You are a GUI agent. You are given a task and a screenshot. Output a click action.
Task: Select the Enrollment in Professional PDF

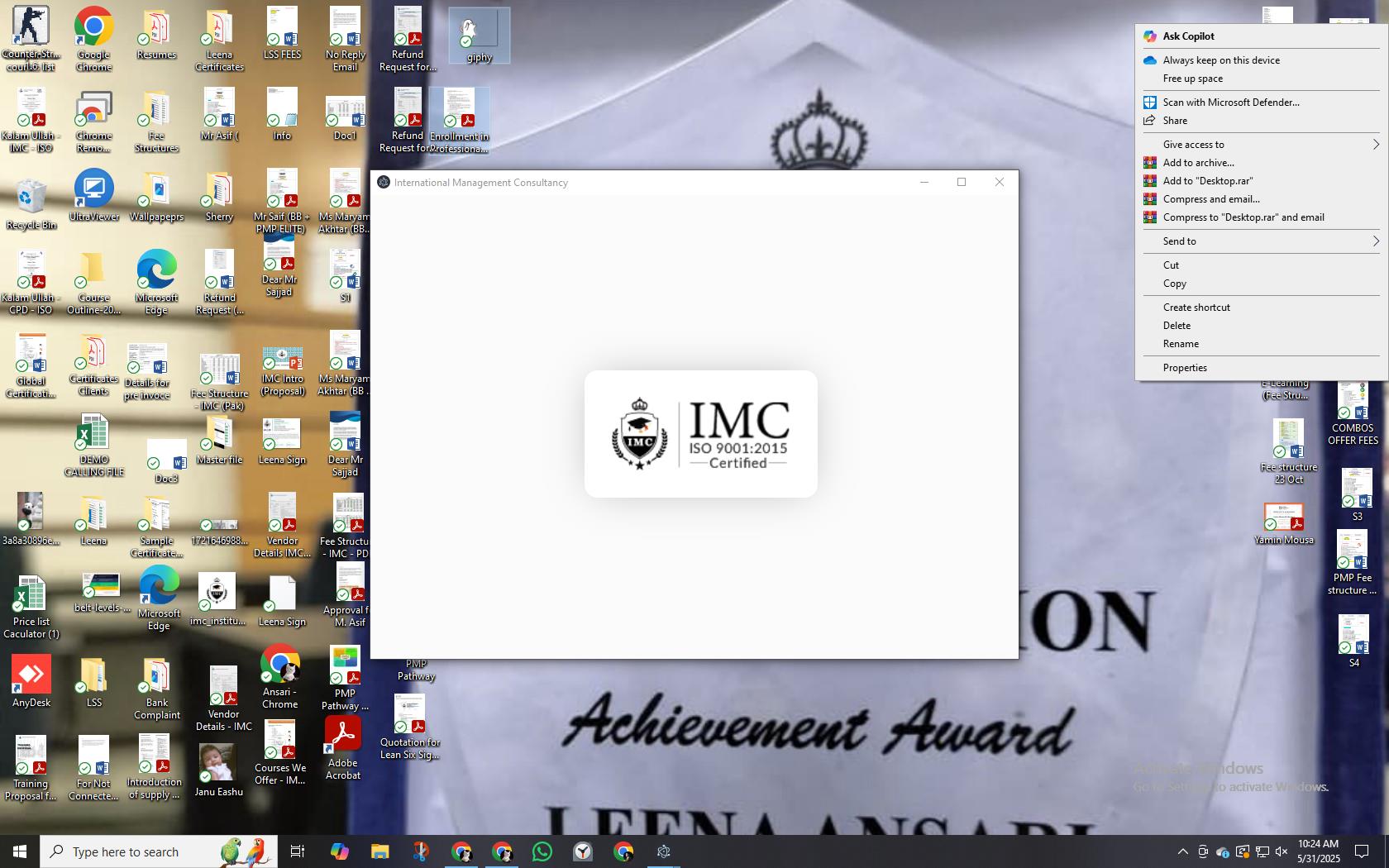[459, 121]
